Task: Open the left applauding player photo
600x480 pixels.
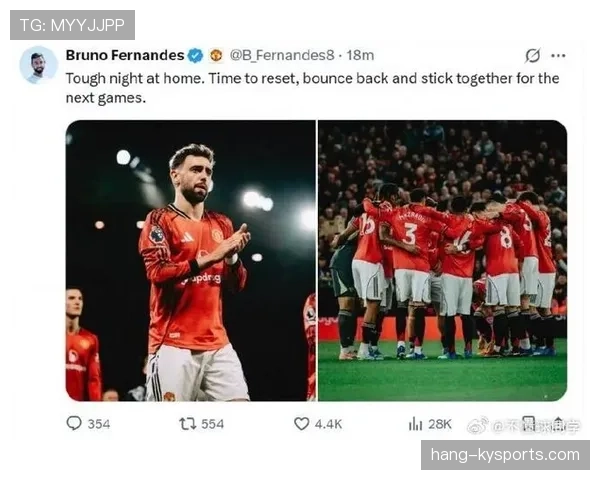Action: [x=191, y=261]
